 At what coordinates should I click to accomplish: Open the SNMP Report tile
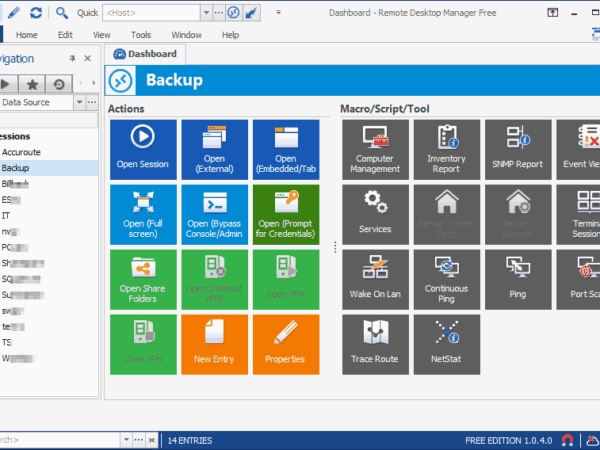[x=518, y=150]
